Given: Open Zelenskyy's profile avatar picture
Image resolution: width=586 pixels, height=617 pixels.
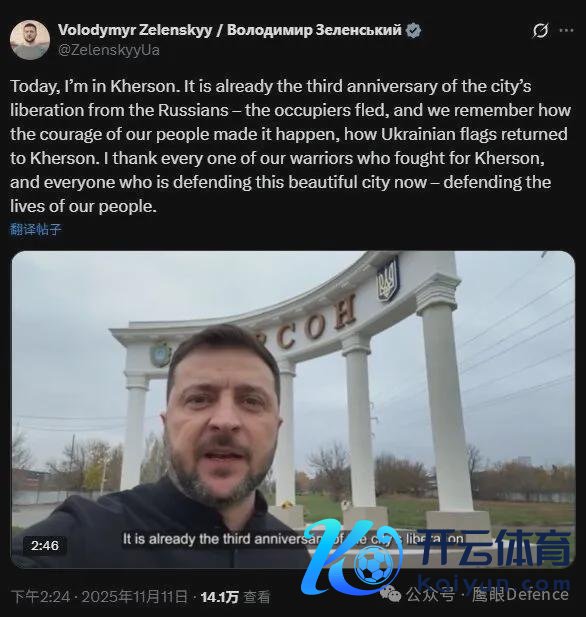Looking at the screenshot, I should (30, 40).
